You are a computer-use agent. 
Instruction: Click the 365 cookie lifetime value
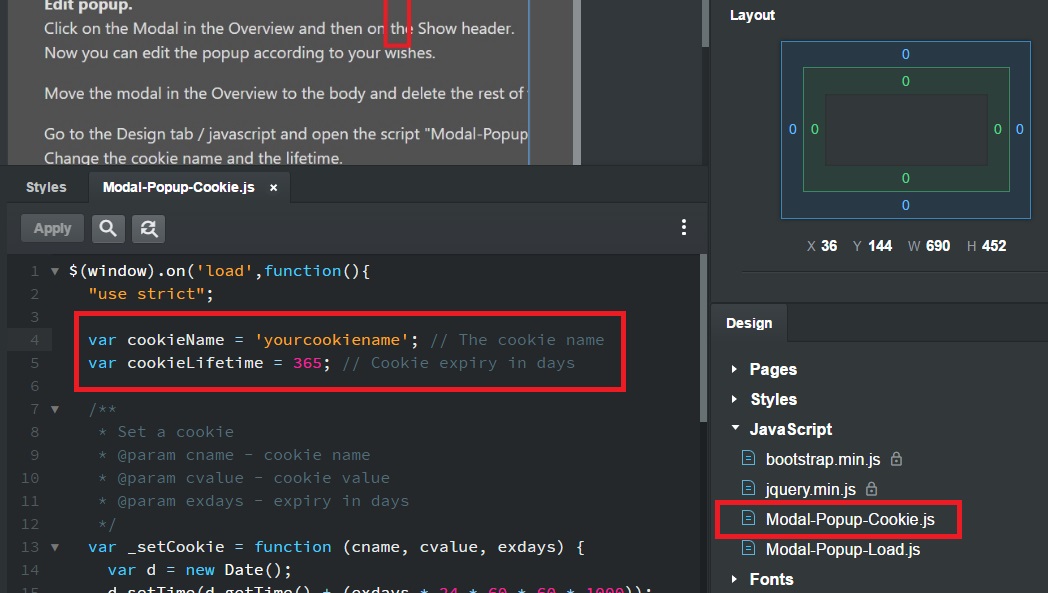tap(307, 363)
